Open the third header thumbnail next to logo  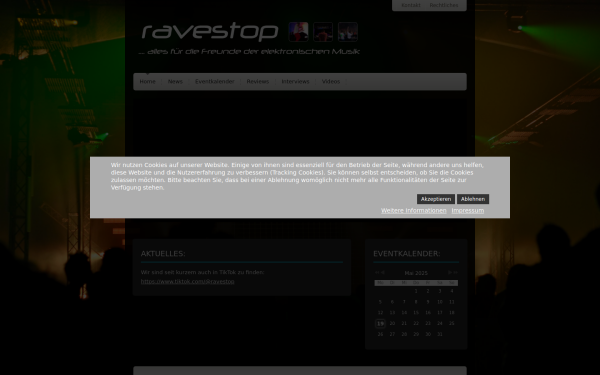(x=348, y=32)
